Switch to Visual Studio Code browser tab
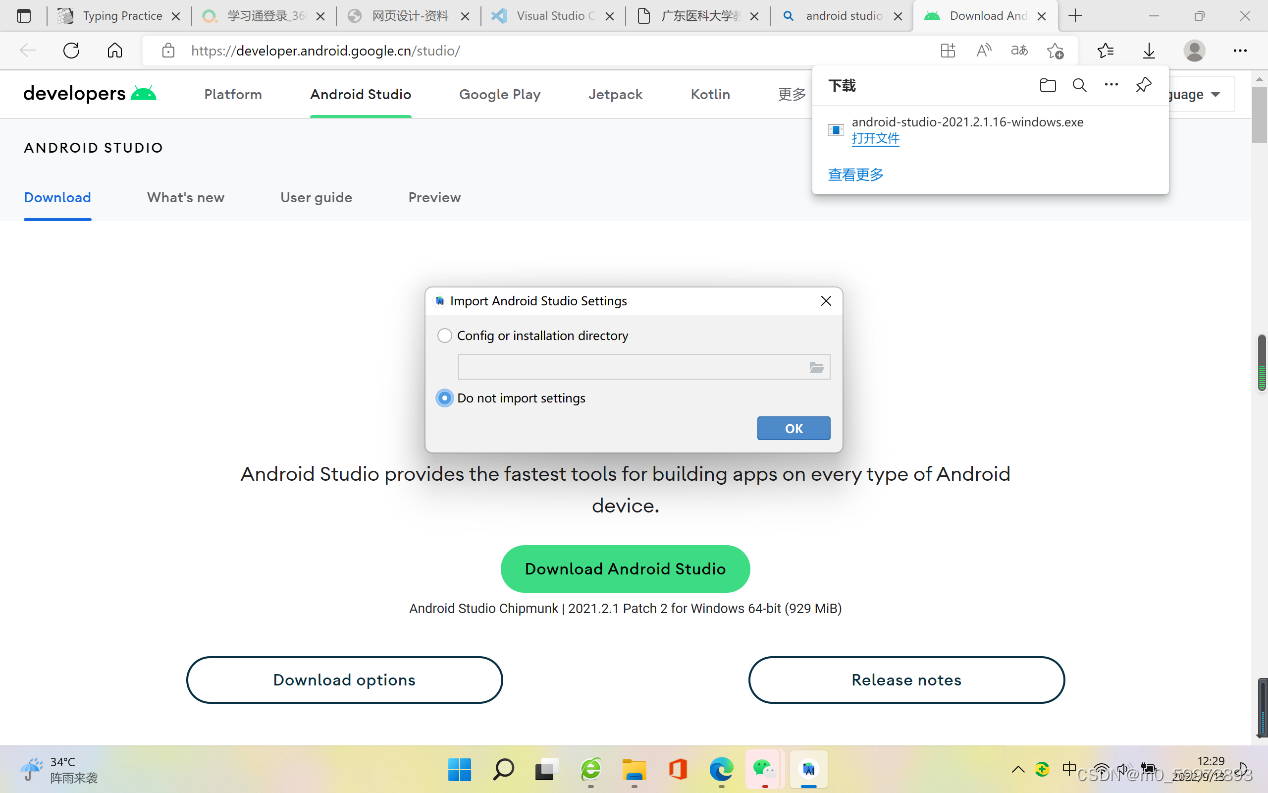The height and width of the screenshot is (793, 1268). pyautogui.click(x=553, y=16)
